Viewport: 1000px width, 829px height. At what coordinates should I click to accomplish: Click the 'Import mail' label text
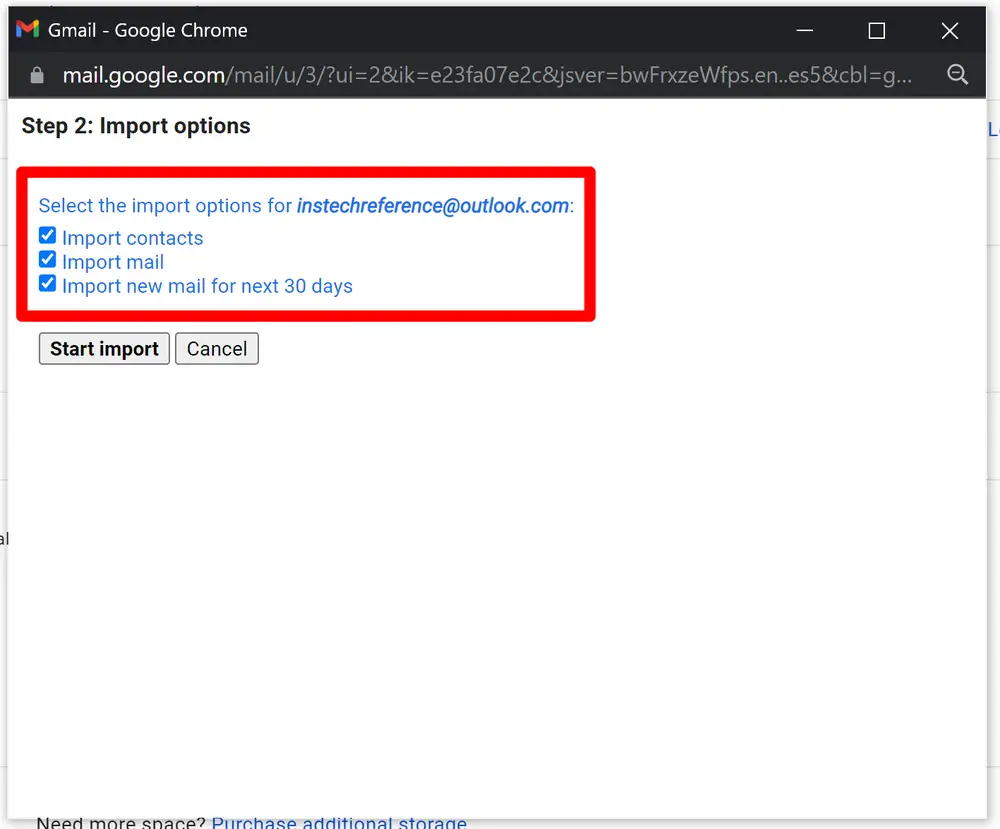click(x=113, y=262)
